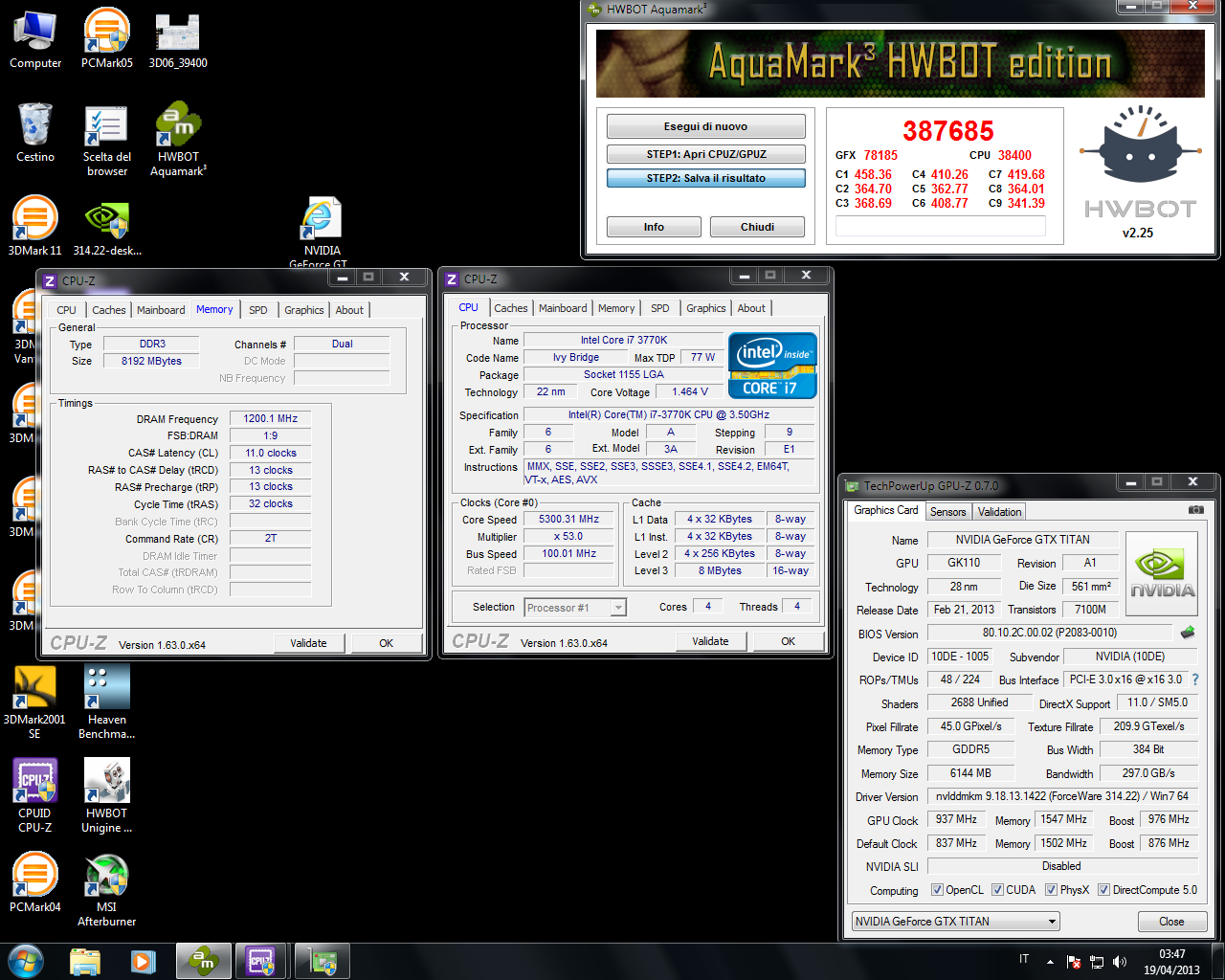Open CPU tab in left CPU-Z window

coord(66,310)
